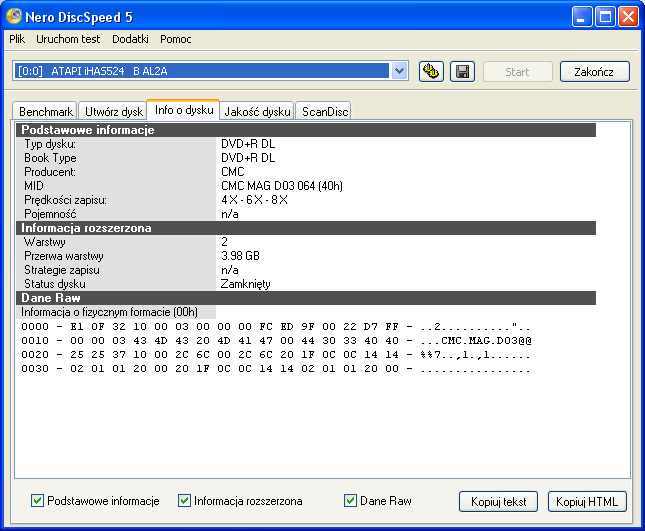Image resolution: width=645 pixels, height=531 pixels.
Task: Uncheck Podstawowe informacje checkbox
Action: [37, 501]
